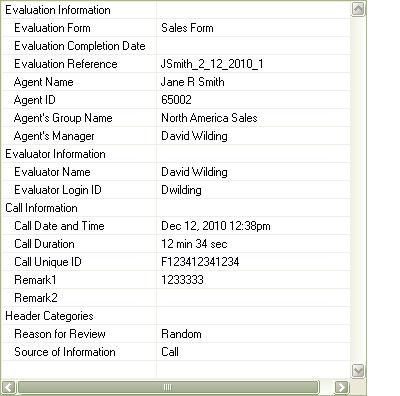Click the empty Remark2 value cell
Viewport: 400px width, 396px height.
point(253,298)
